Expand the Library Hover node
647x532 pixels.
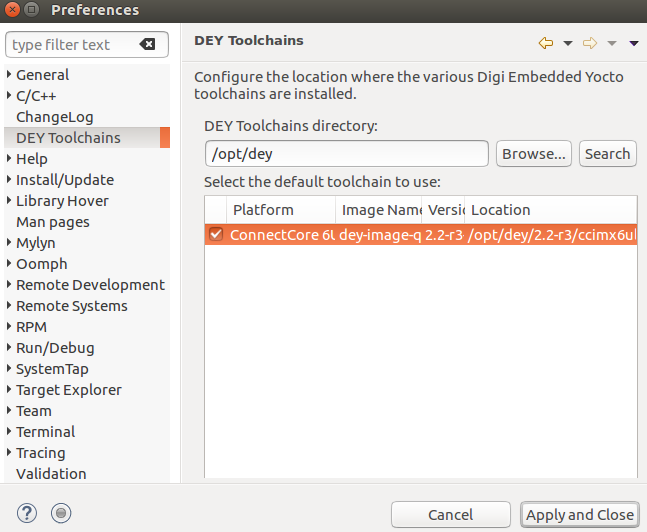tap(9, 201)
